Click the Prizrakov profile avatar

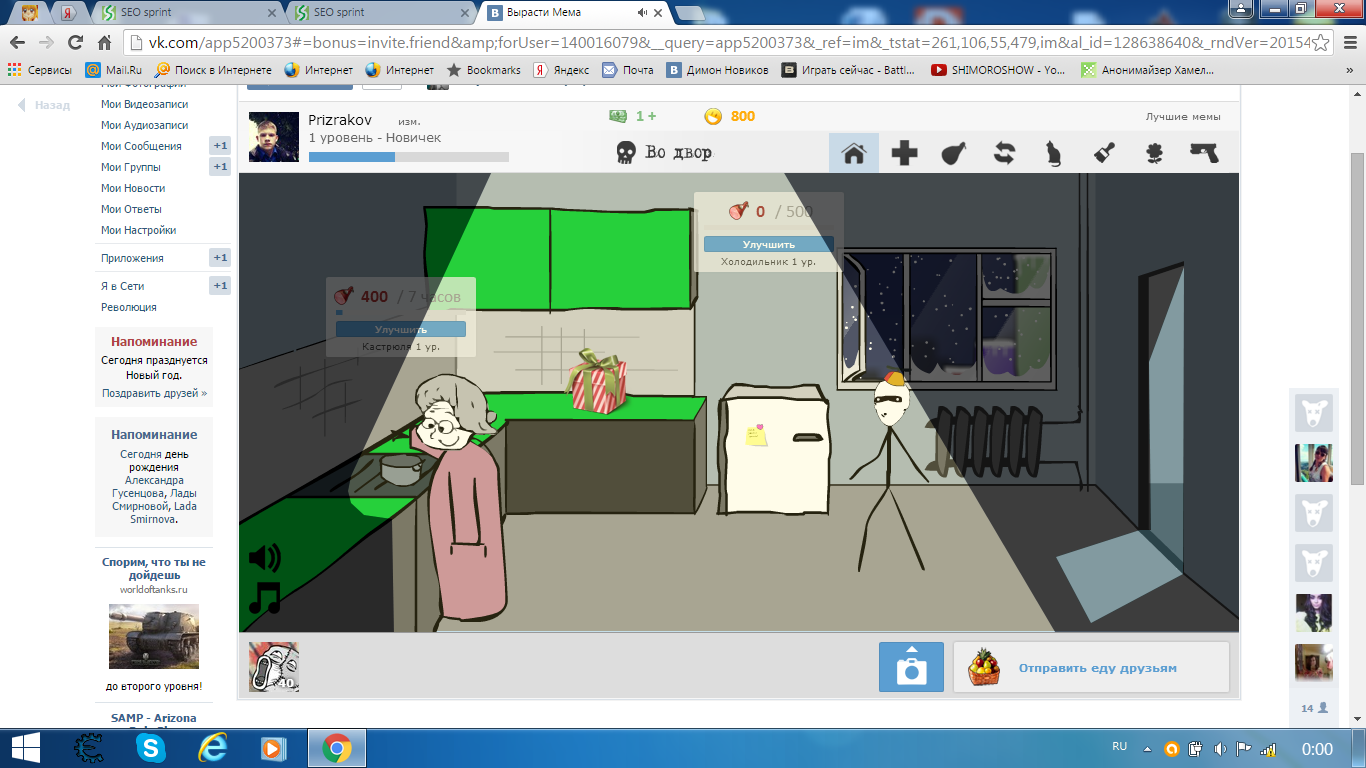pos(273,137)
